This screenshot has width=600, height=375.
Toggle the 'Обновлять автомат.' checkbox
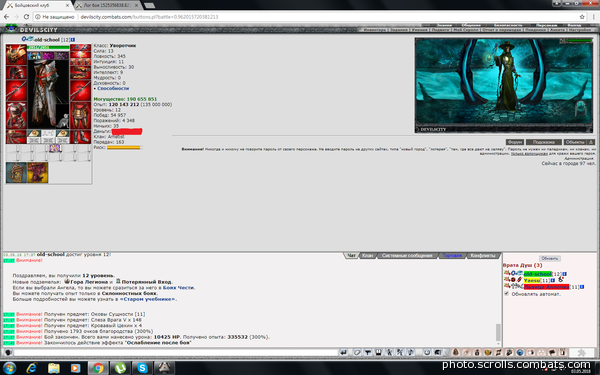coord(507,293)
